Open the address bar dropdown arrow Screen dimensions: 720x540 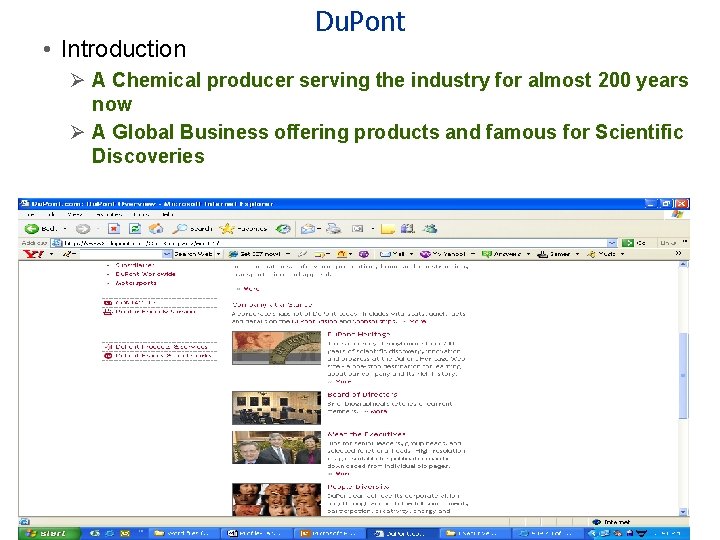612,243
